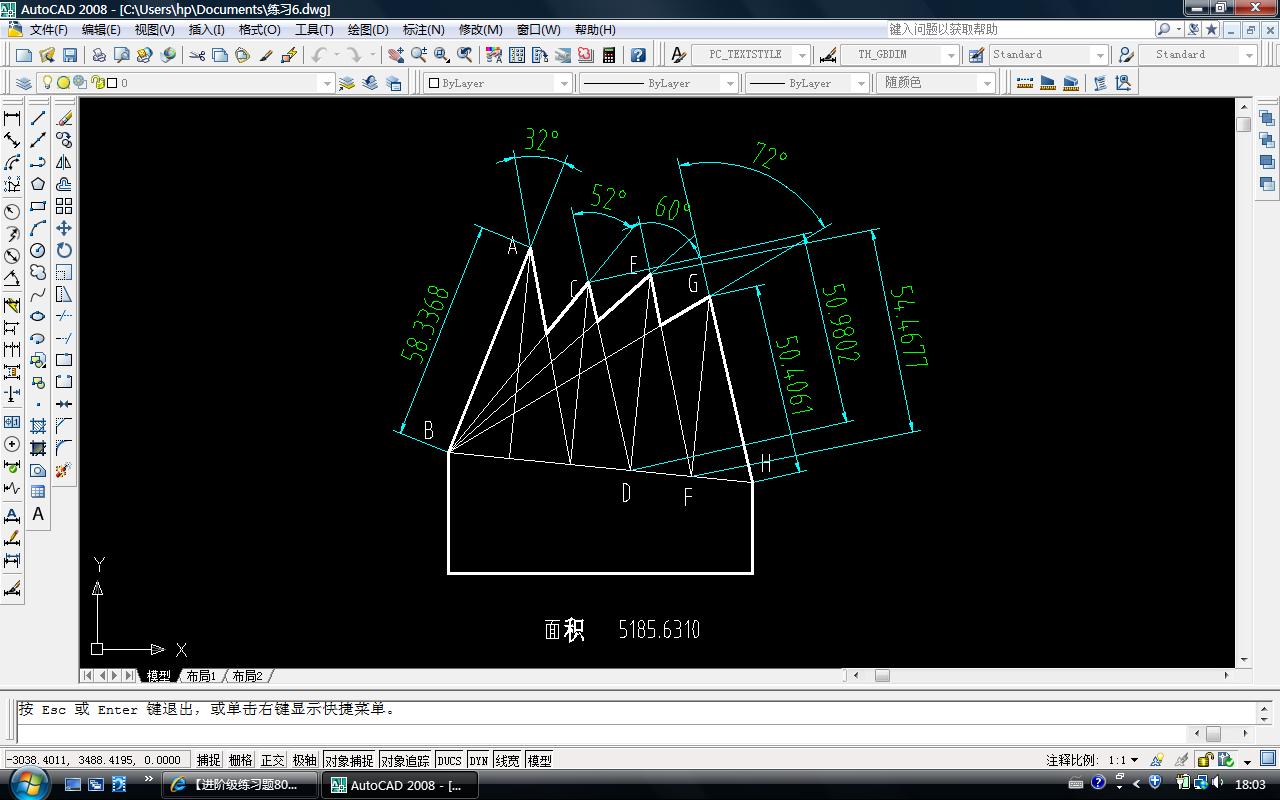Toggle DUCS dynamic UCS

(450, 760)
